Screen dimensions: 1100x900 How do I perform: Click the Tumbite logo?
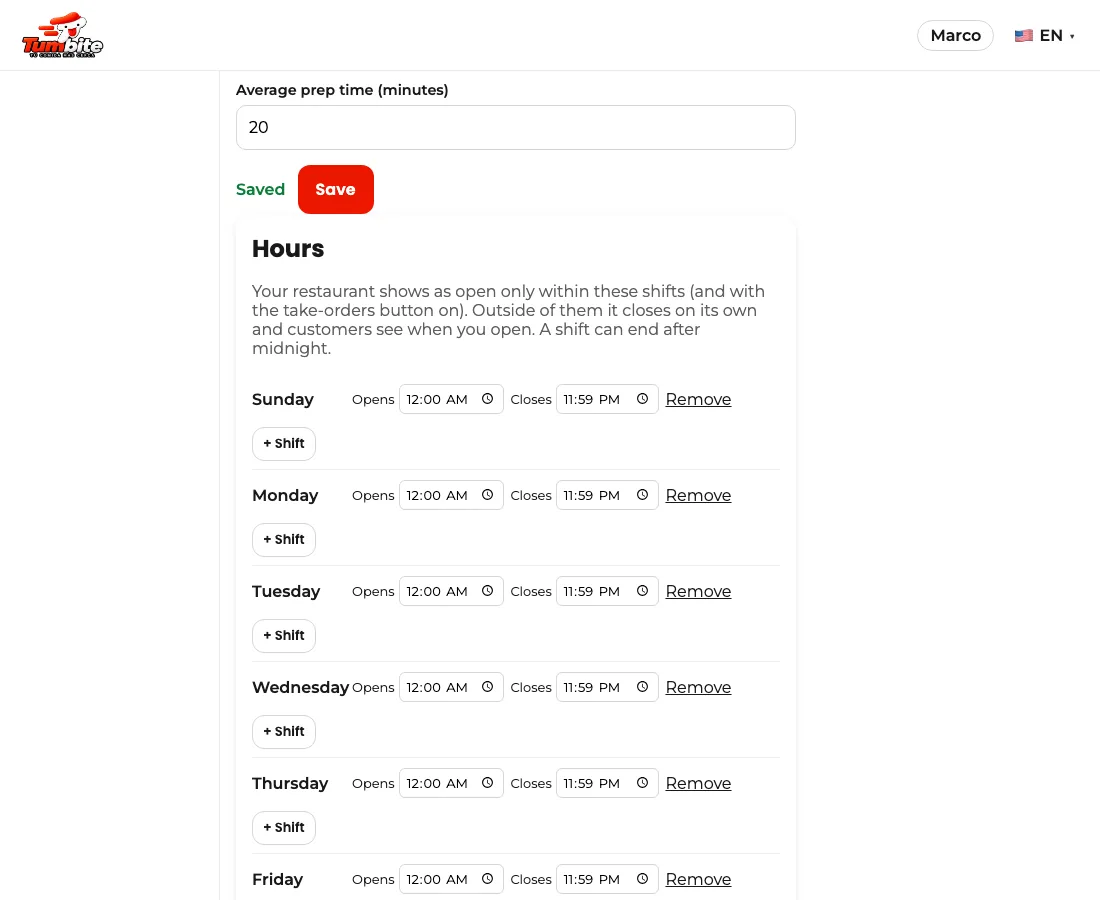[62, 35]
